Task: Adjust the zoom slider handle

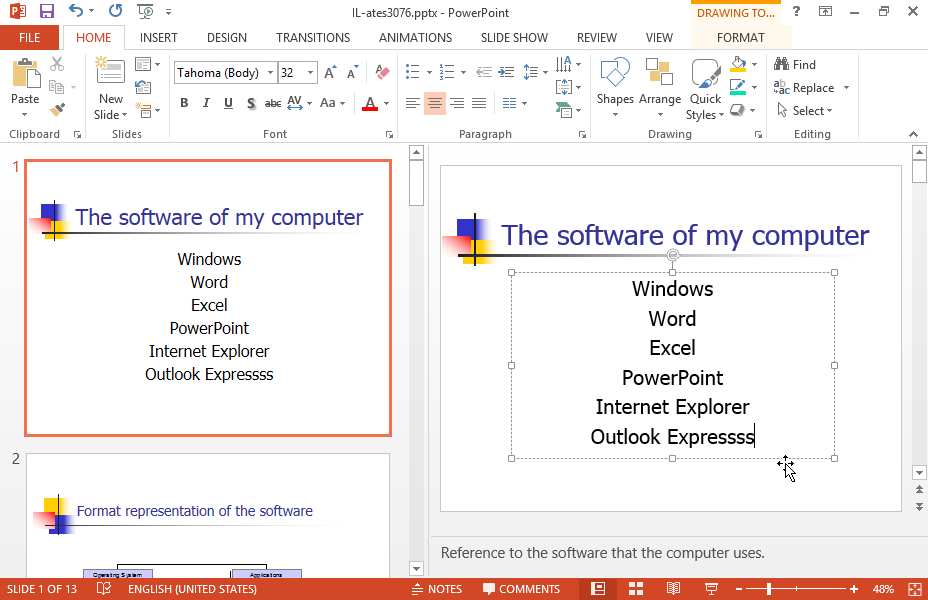Action: point(769,589)
